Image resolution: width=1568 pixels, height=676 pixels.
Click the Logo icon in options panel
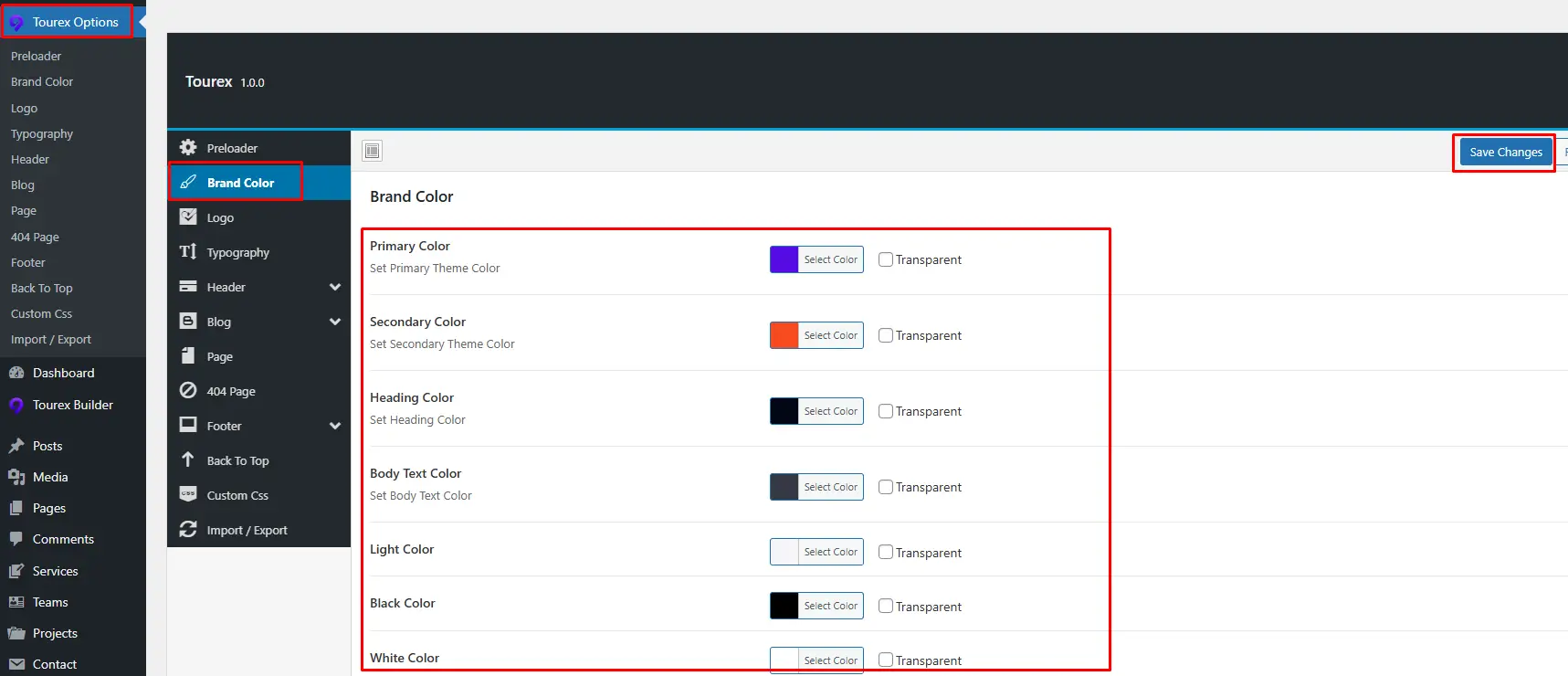click(188, 217)
